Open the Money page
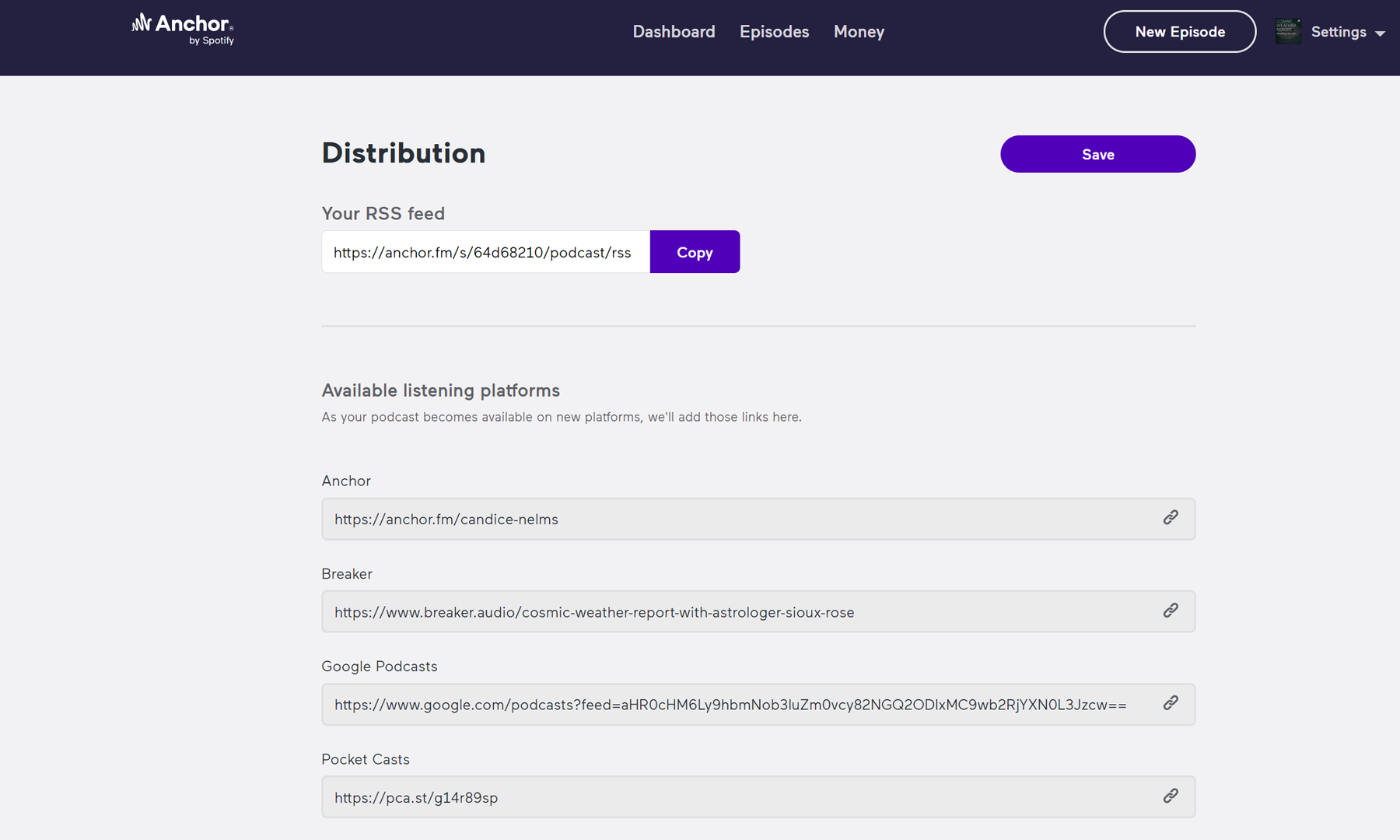Viewport: 1400px width, 840px height. coord(859,32)
